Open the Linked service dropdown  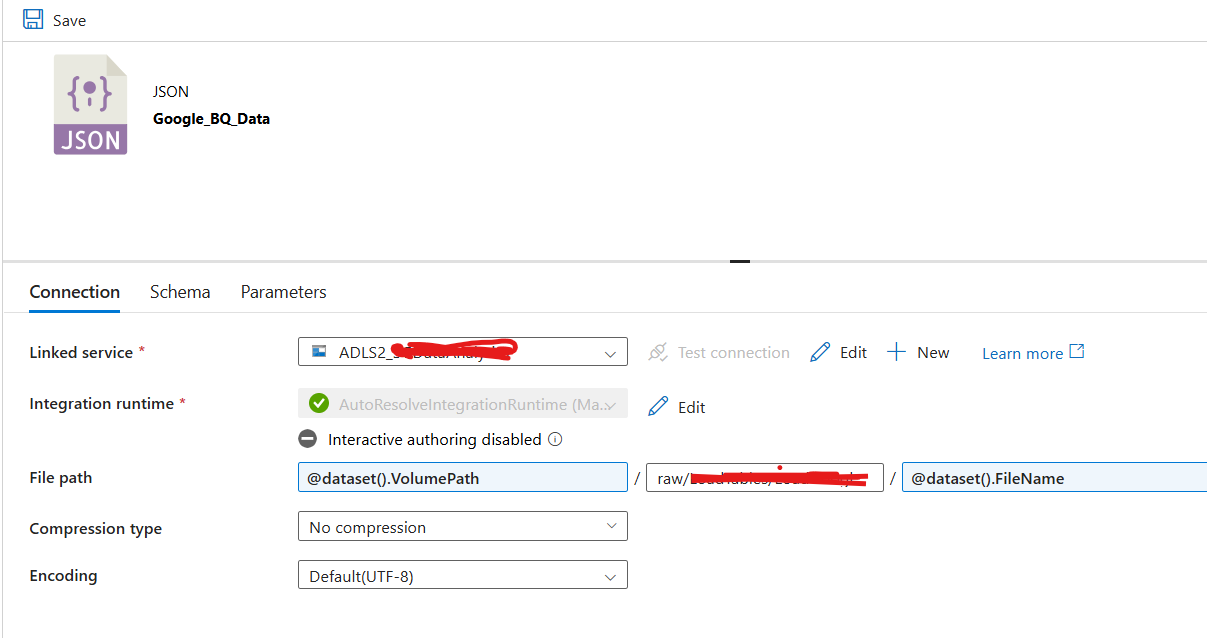click(611, 352)
